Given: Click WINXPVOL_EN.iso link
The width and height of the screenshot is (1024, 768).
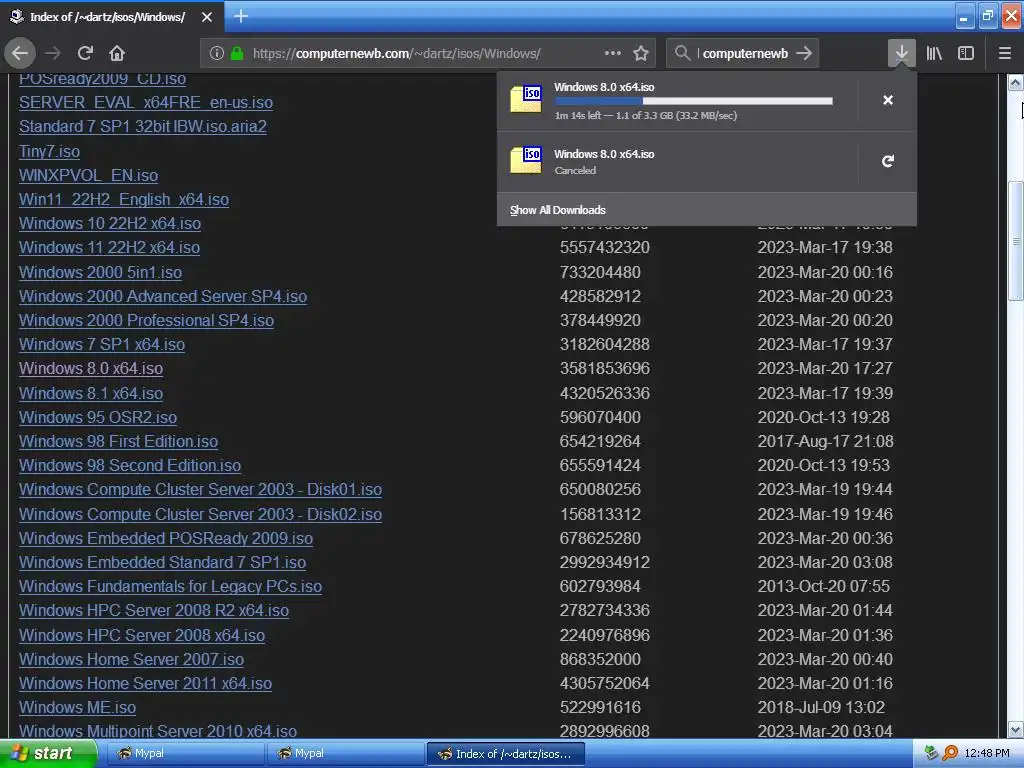Looking at the screenshot, I should pos(88,176).
